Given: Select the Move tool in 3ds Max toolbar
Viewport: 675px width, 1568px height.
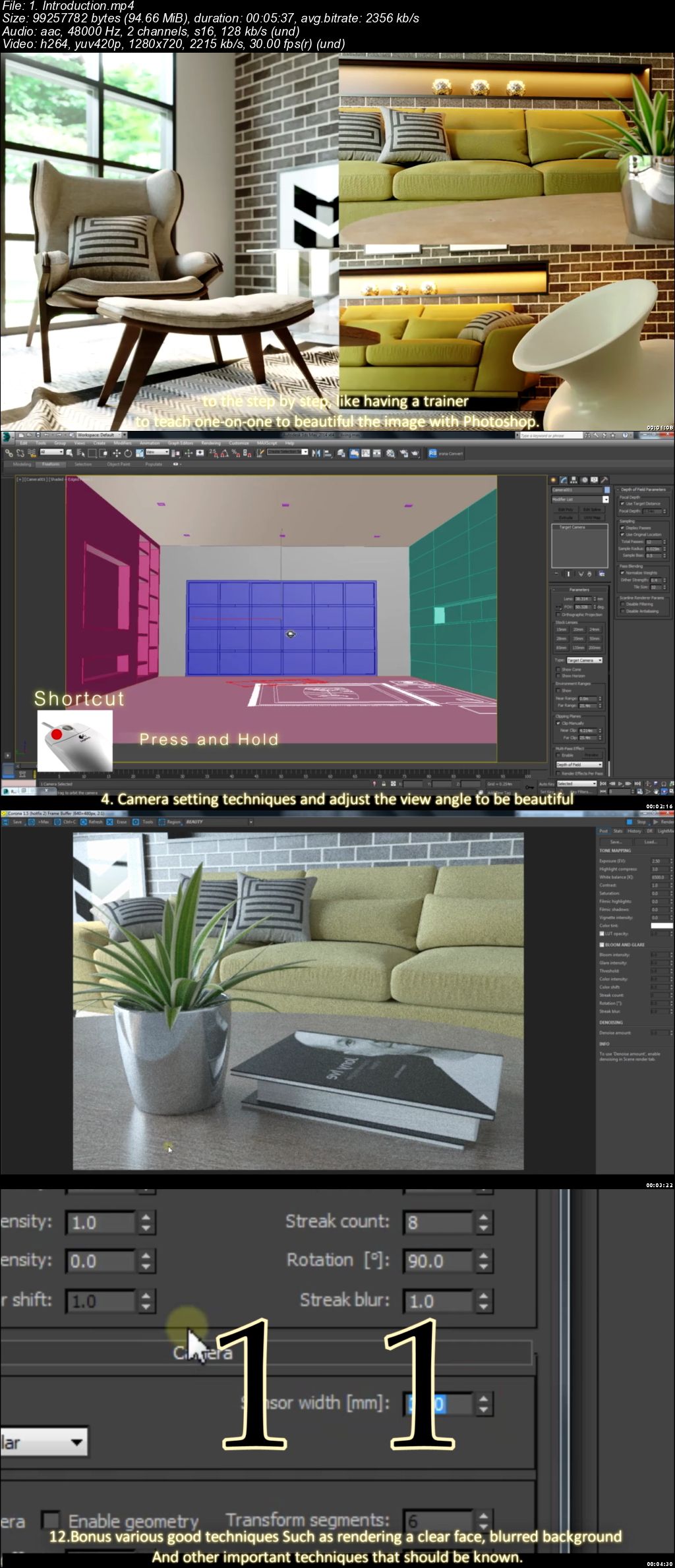Looking at the screenshot, I should click(117, 453).
